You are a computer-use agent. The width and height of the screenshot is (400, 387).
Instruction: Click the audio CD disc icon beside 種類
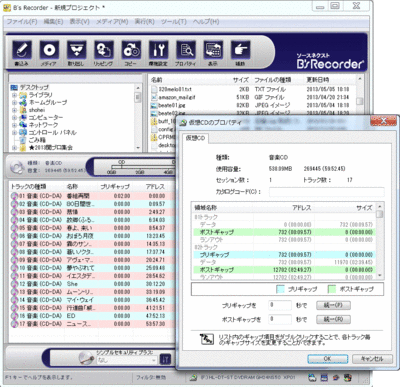point(17,167)
